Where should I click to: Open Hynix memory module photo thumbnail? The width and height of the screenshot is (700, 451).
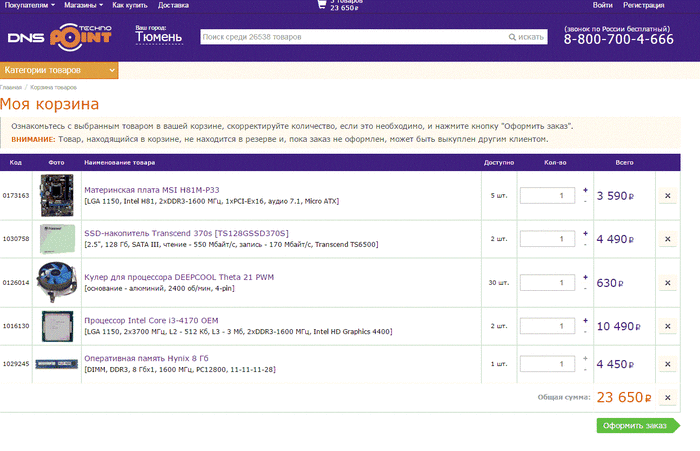(57, 364)
